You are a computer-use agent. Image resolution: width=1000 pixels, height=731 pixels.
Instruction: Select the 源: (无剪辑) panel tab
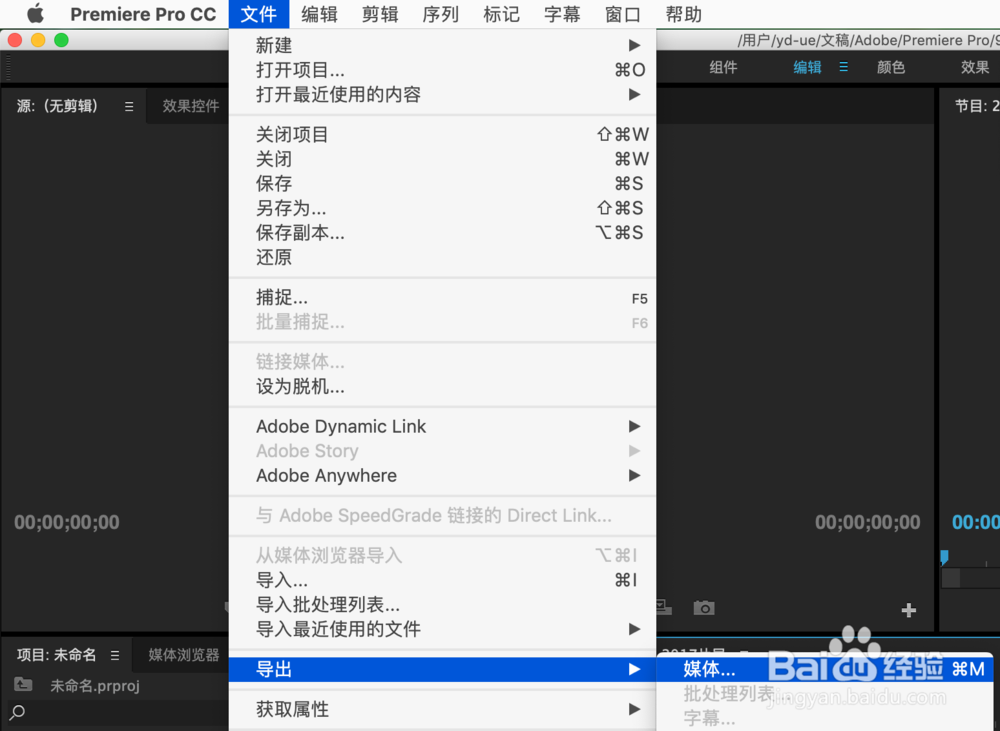coord(57,106)
